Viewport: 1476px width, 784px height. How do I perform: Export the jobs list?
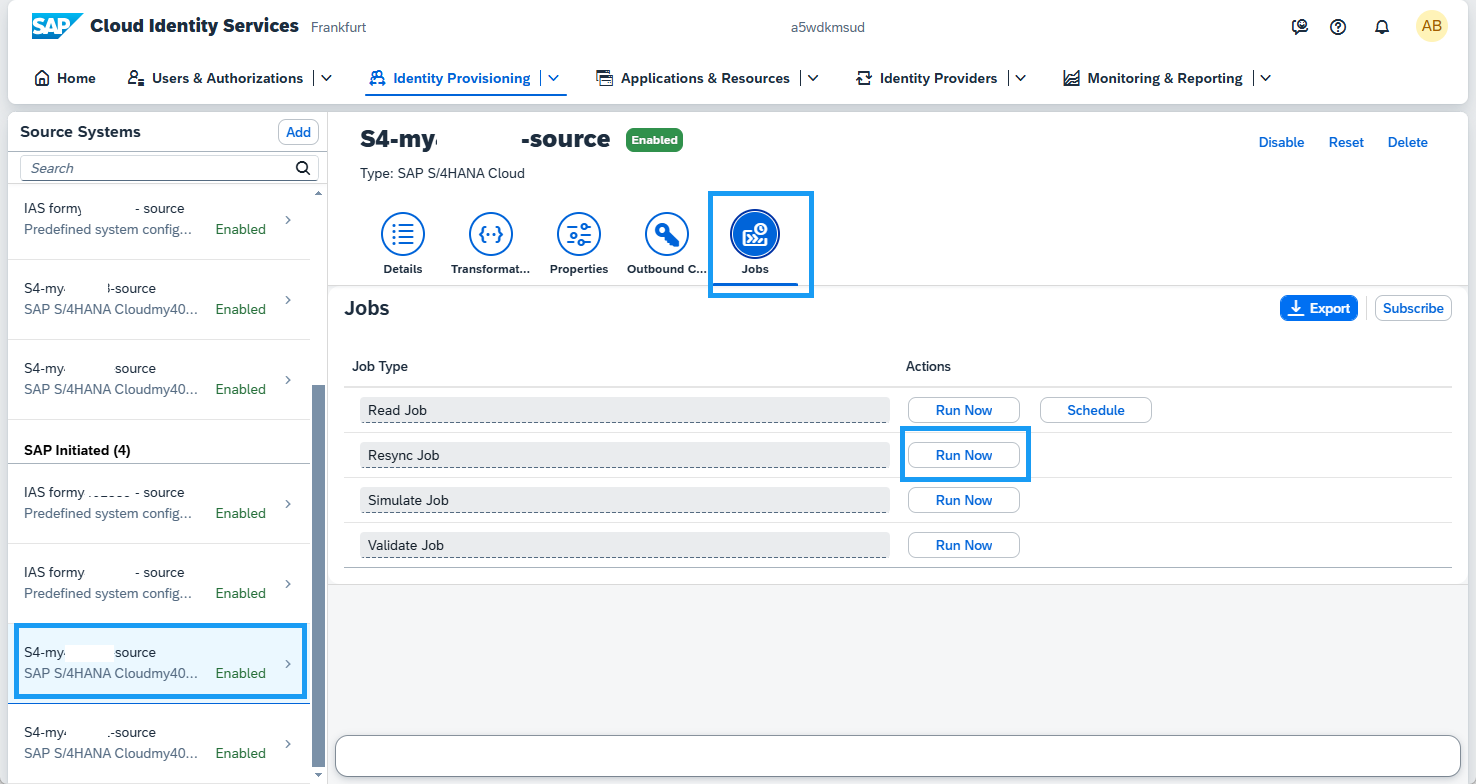tap(1319, 308)
